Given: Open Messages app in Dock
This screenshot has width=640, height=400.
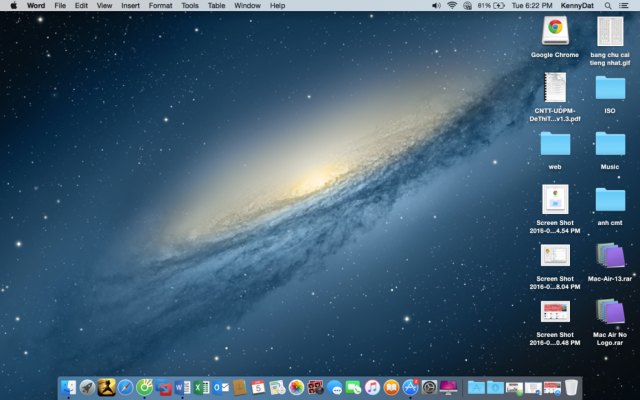Looking at the screenshot, I should [x=334, y=387].
